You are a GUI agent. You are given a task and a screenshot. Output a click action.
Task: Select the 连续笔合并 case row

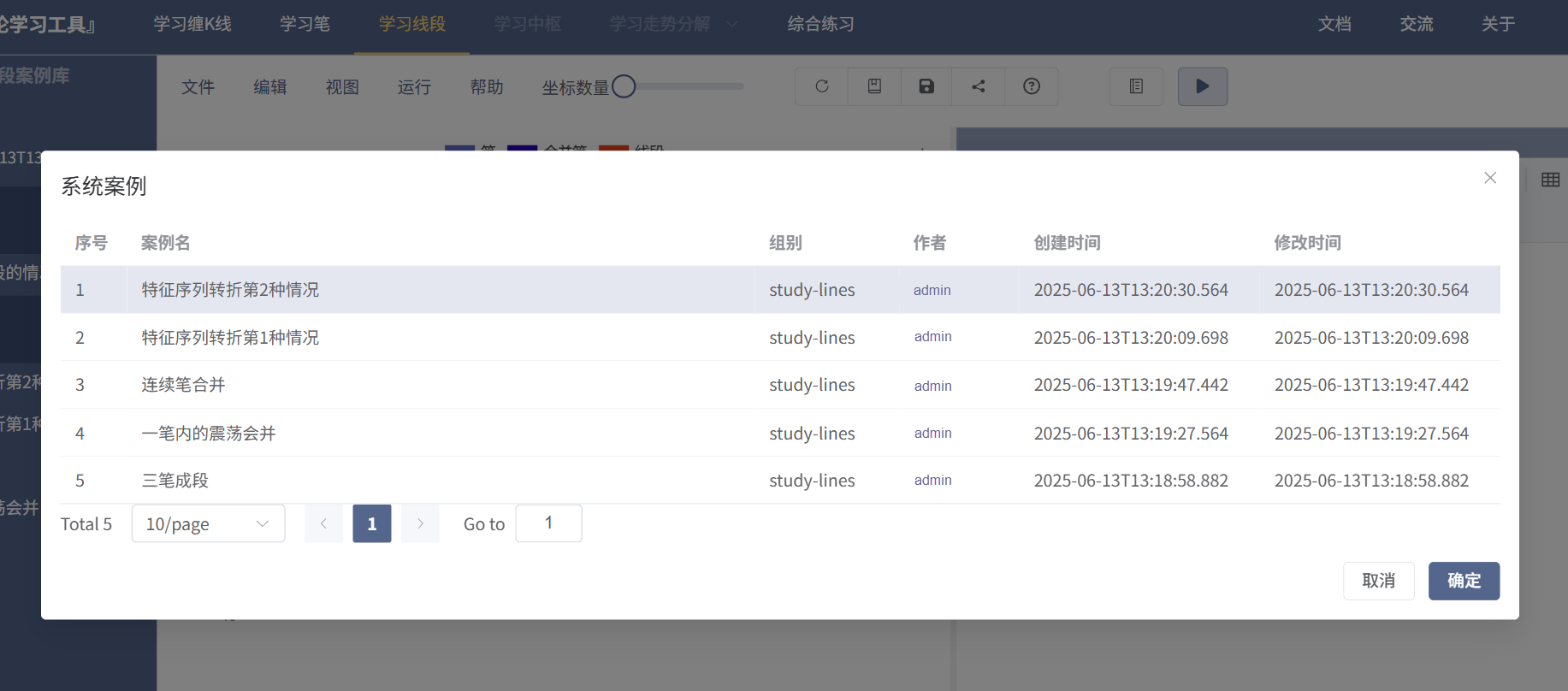pos(183,385)
